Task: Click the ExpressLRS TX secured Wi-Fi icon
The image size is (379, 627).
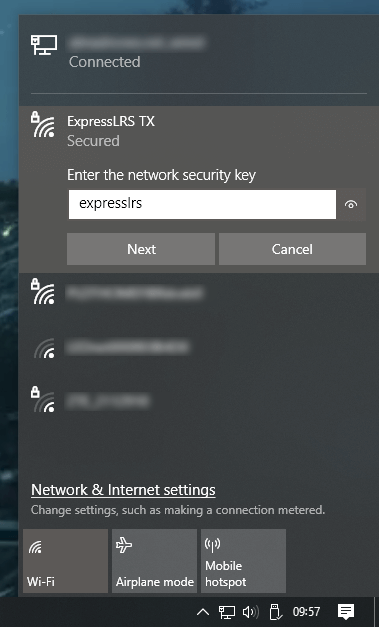Action: click(43, 124)
